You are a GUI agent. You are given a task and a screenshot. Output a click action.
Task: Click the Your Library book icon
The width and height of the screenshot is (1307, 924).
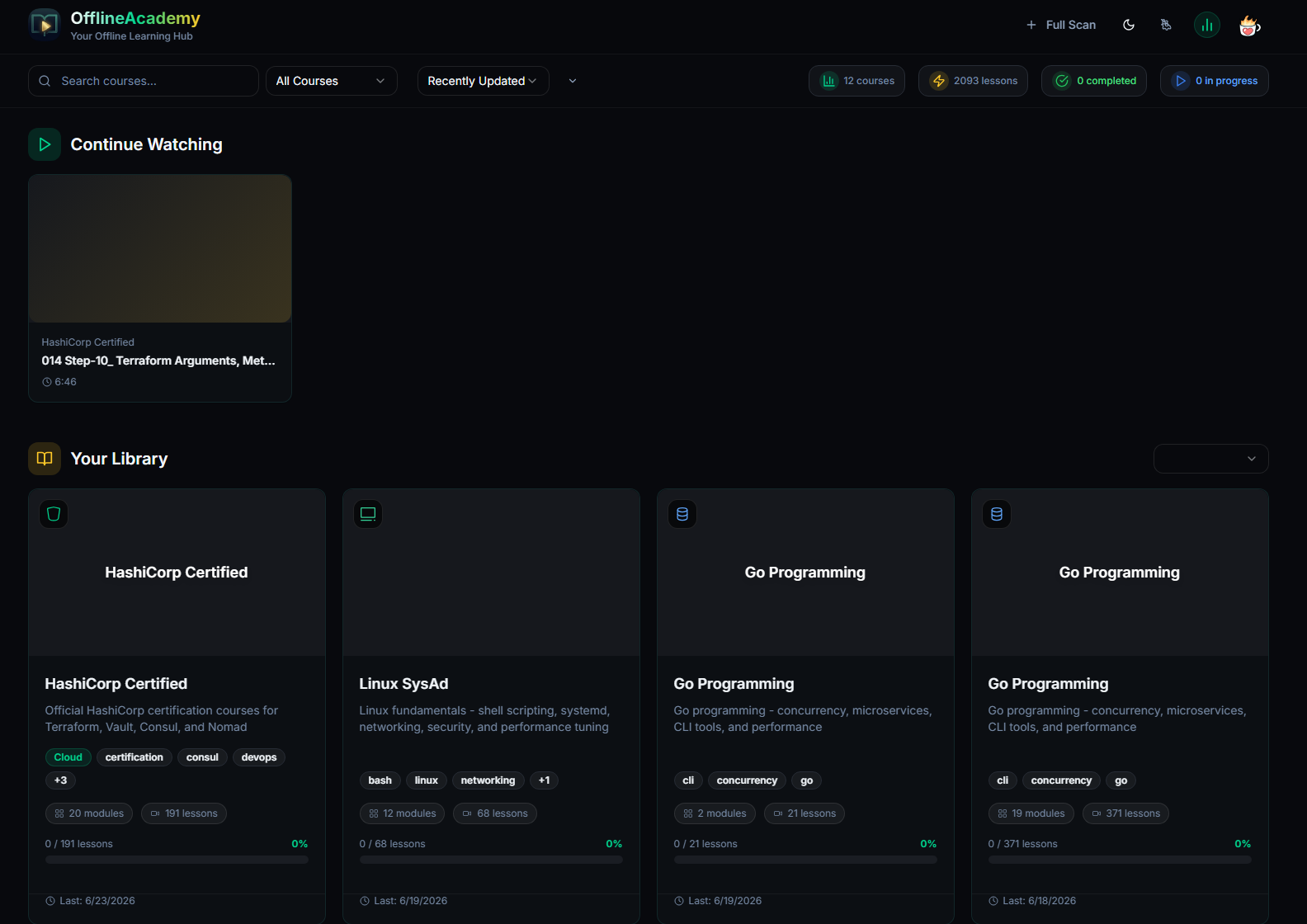click(45, 459)
